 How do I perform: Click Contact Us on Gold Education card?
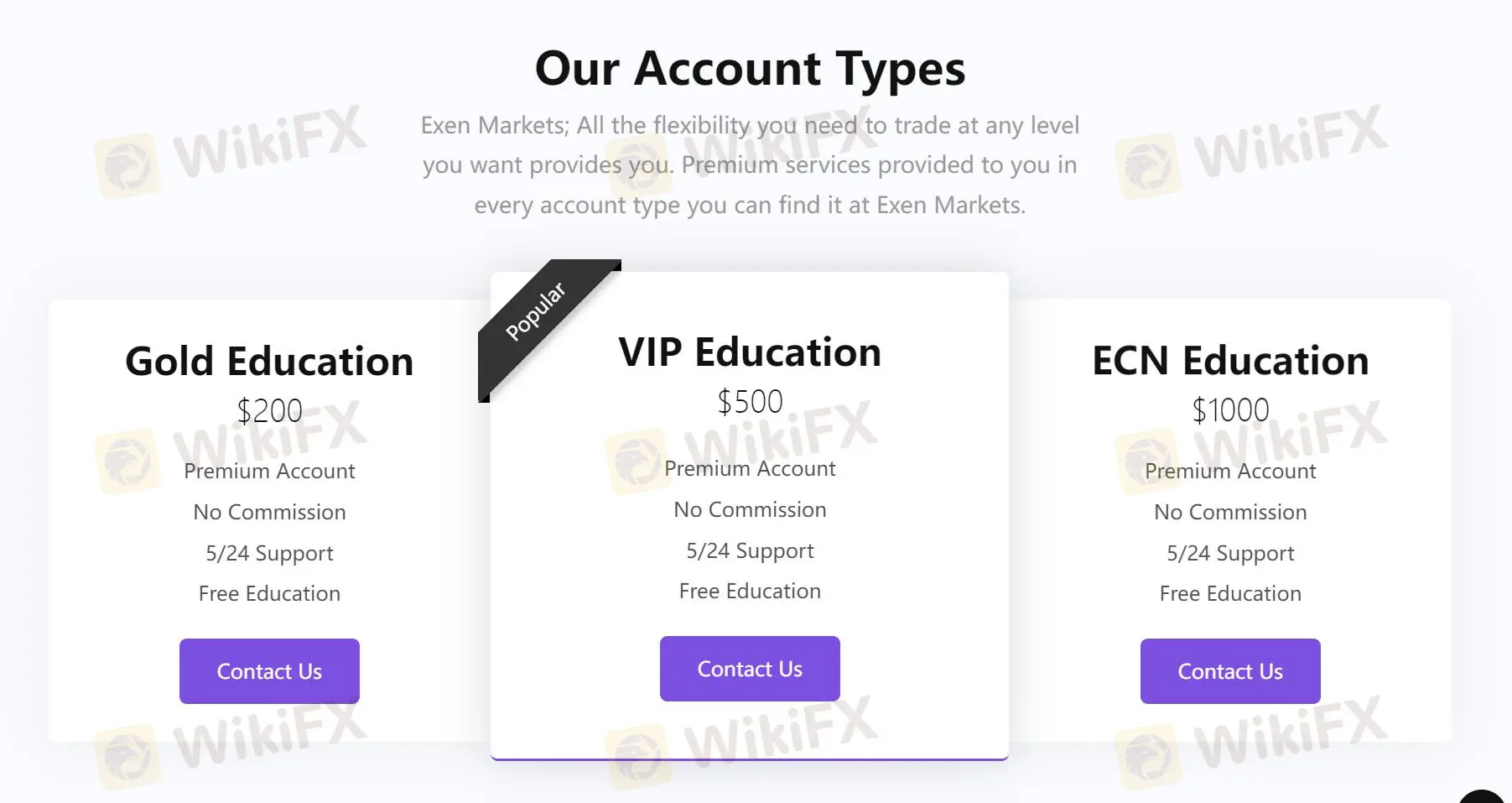tap(269, 671)
